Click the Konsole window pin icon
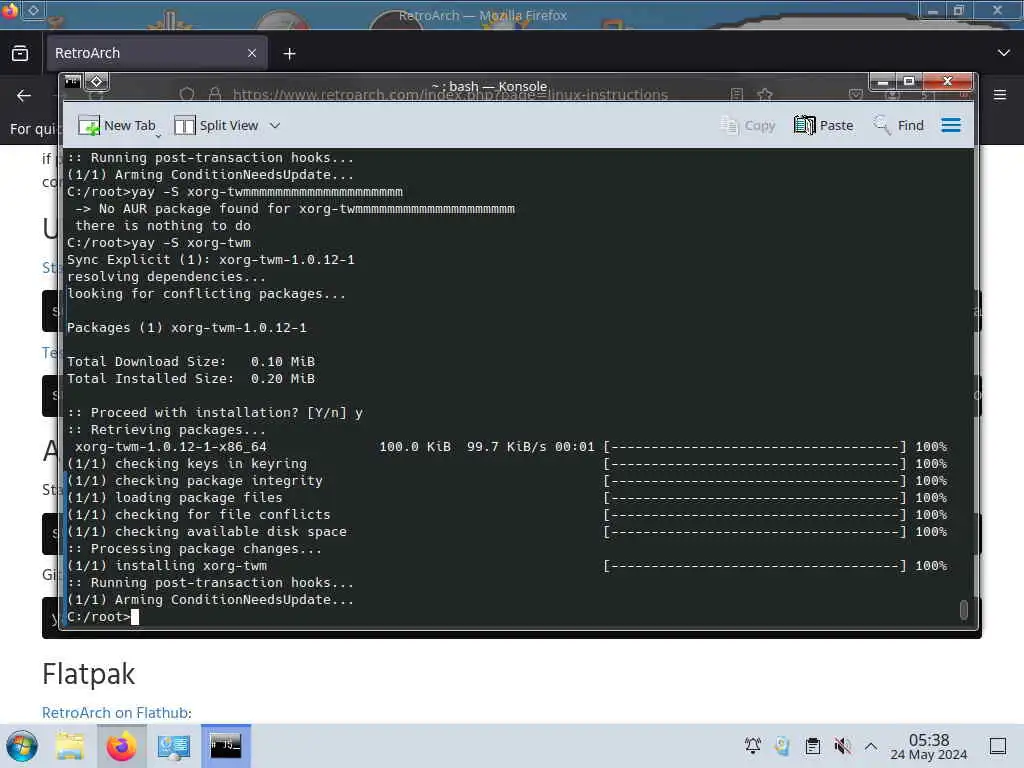1024x768 pixels. click(97, 82)
